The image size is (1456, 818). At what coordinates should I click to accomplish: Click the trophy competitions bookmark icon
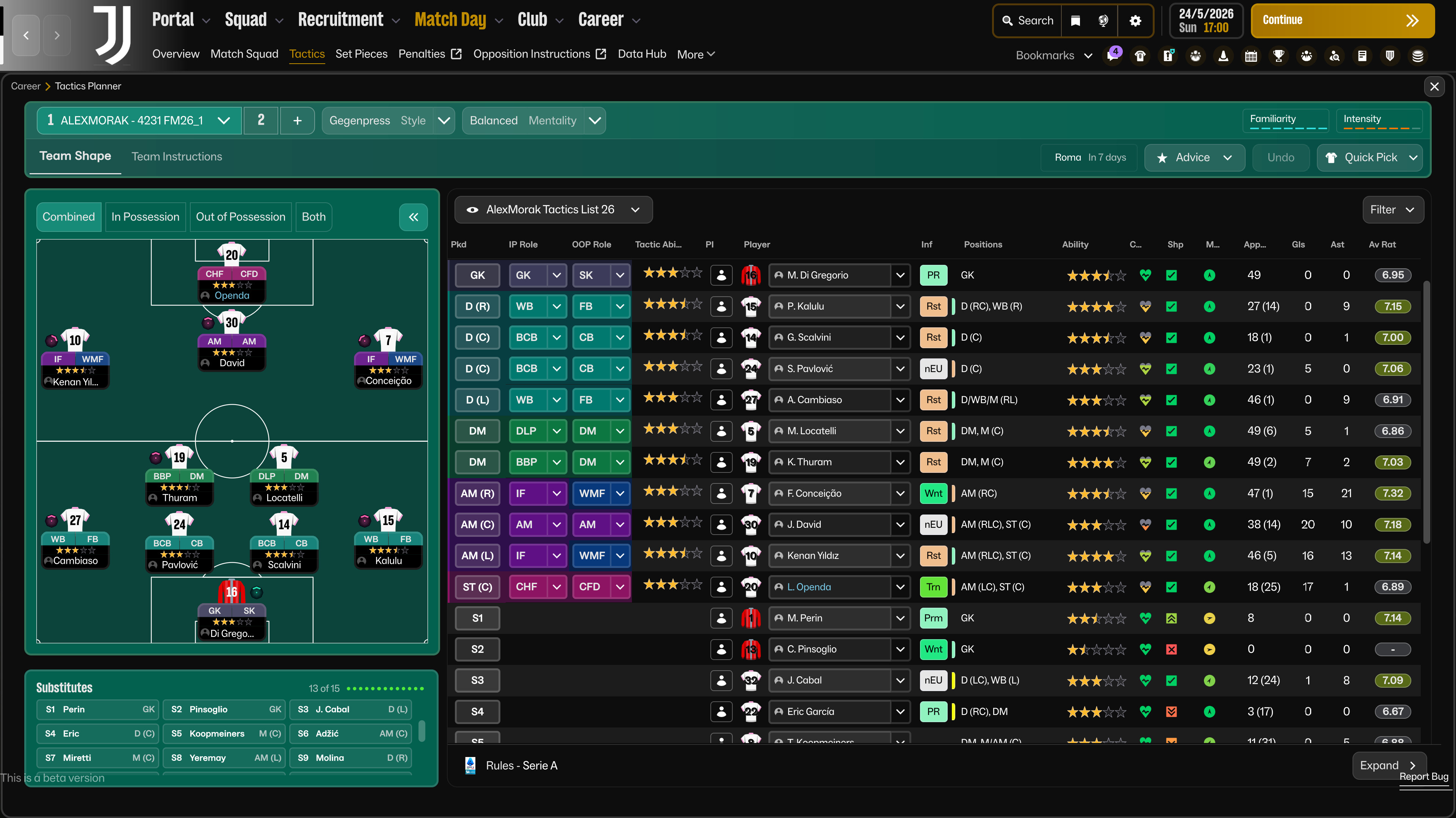point(1279,56)
